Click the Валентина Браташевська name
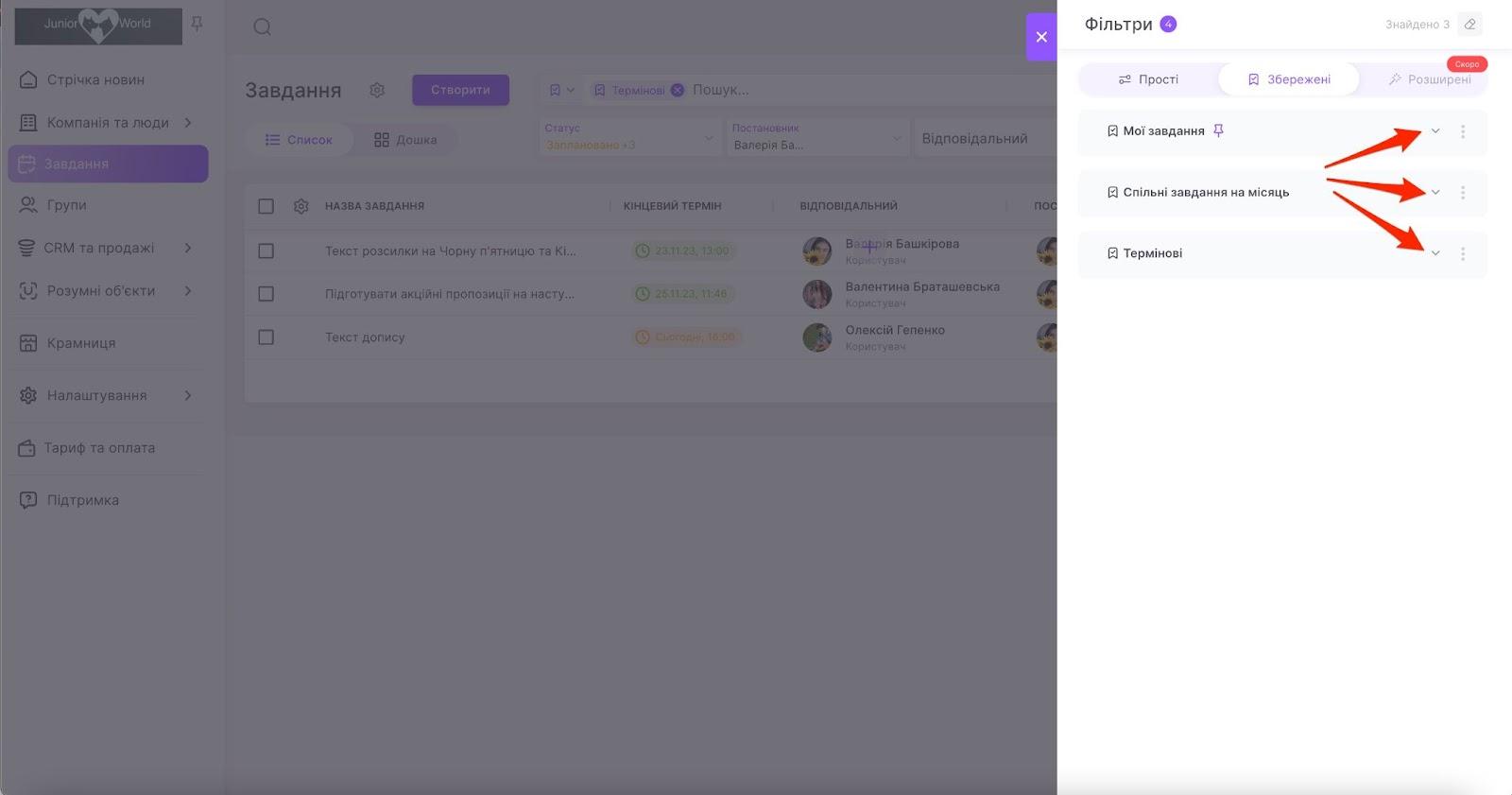The image size is (1512, 795). pyautogui.click(x=922, y=286)
